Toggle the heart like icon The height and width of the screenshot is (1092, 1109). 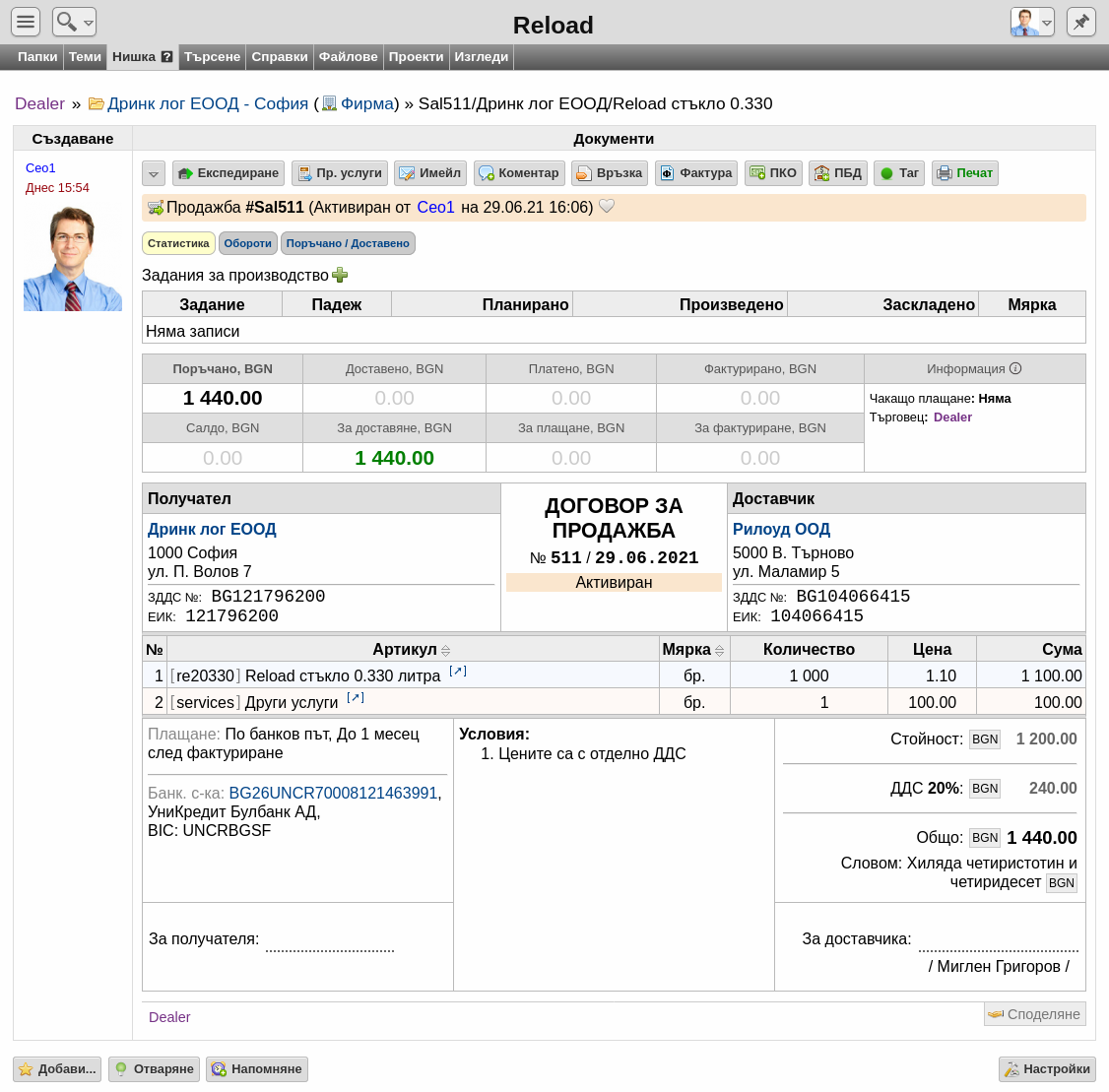coord(606,207)
